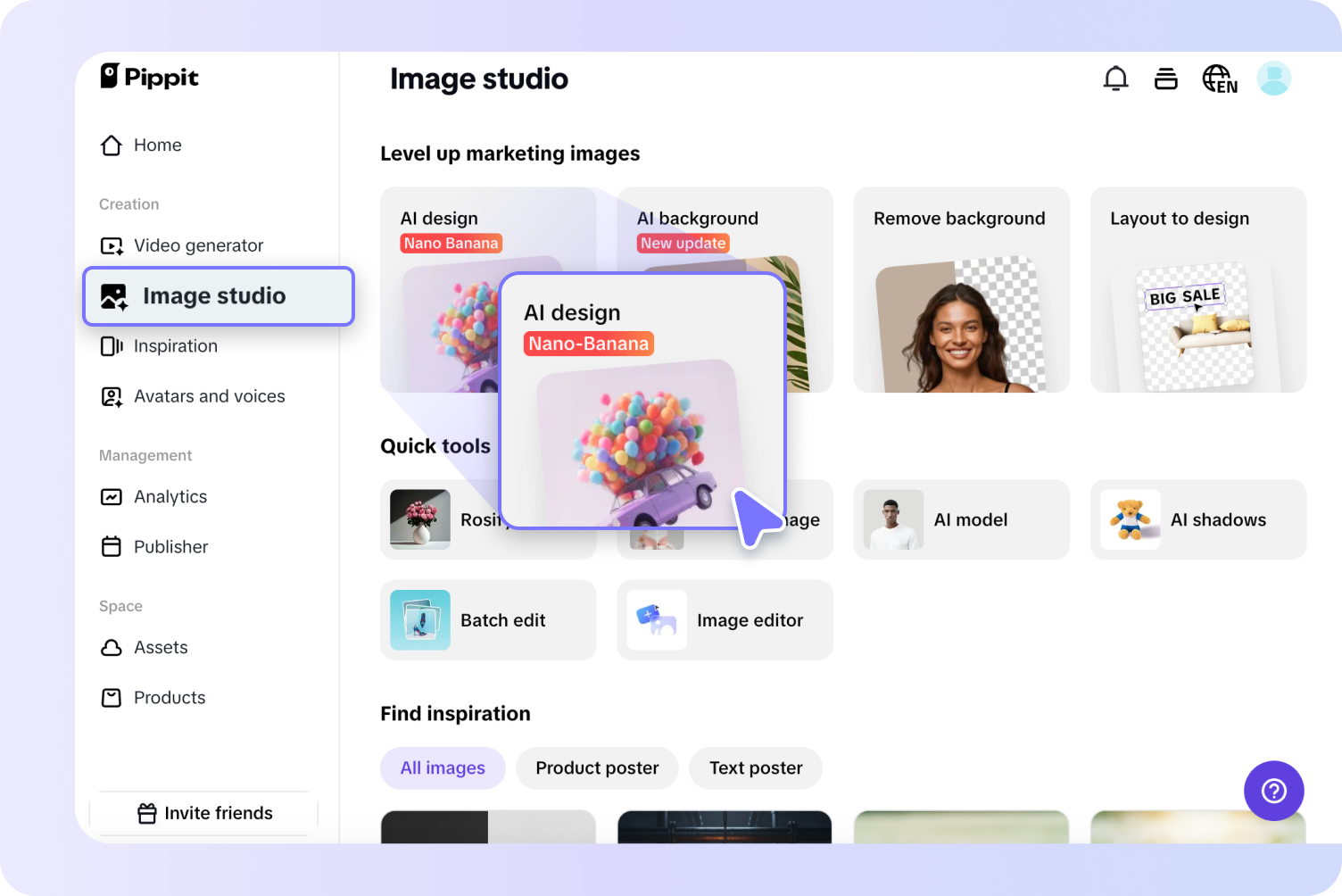The height and width of the screenshot is (896, 1342).
Task: Open Inspiration from the Creation section
Action: click(x=174, y=346)
